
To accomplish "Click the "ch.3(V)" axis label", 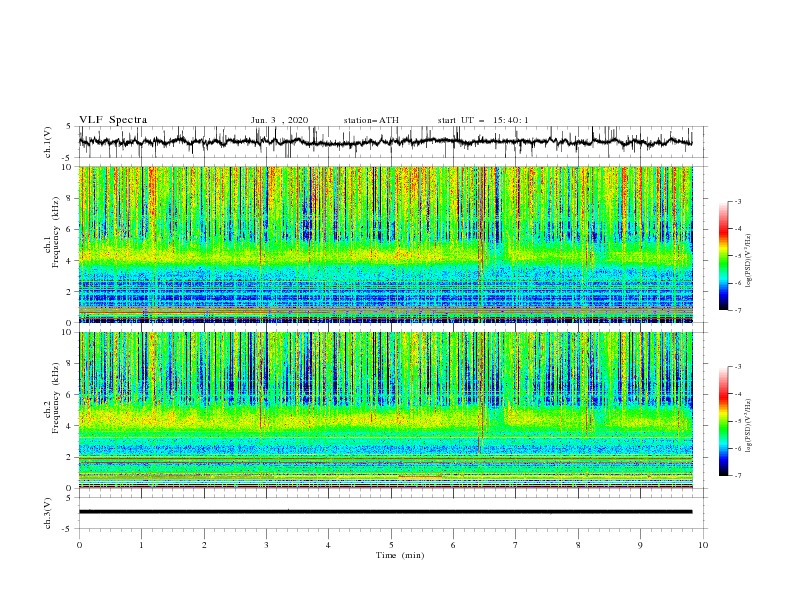I will [x=48, y=513].
